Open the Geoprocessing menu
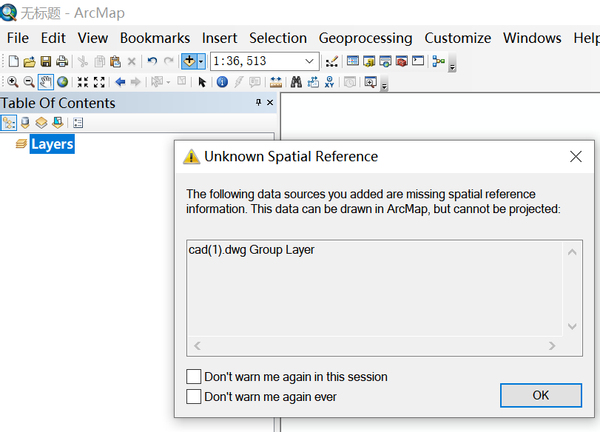The height and width of the screenshot is (432, 600). tap(365, 38)
